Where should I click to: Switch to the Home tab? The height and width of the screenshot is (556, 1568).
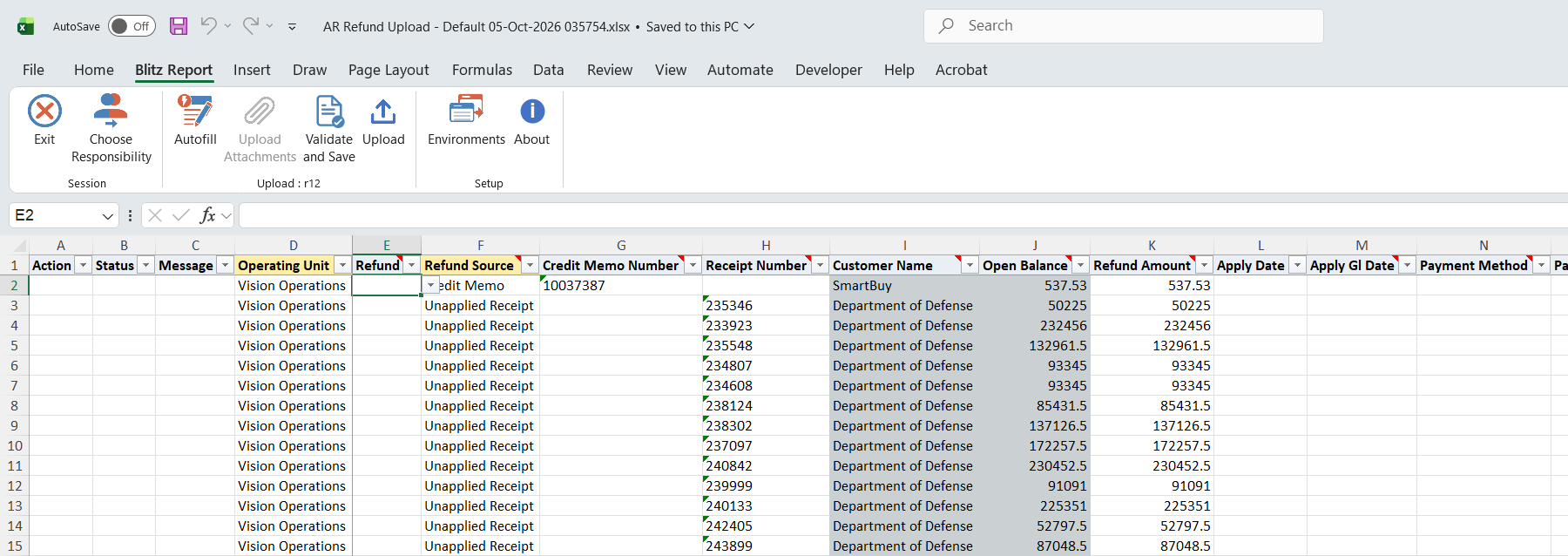94,70
